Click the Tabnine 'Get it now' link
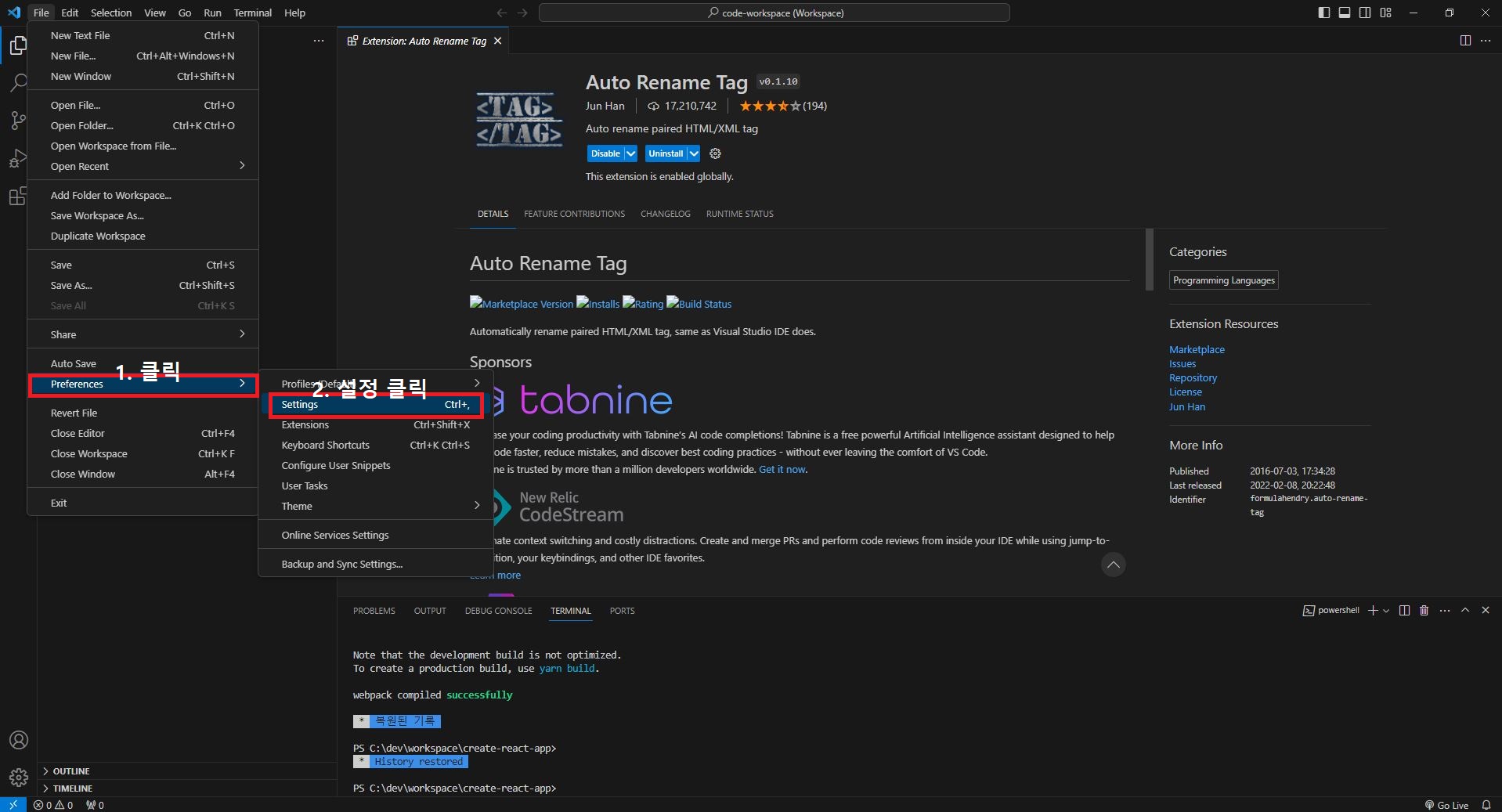This screenshot has width=1502, height=812. [782, 469]
